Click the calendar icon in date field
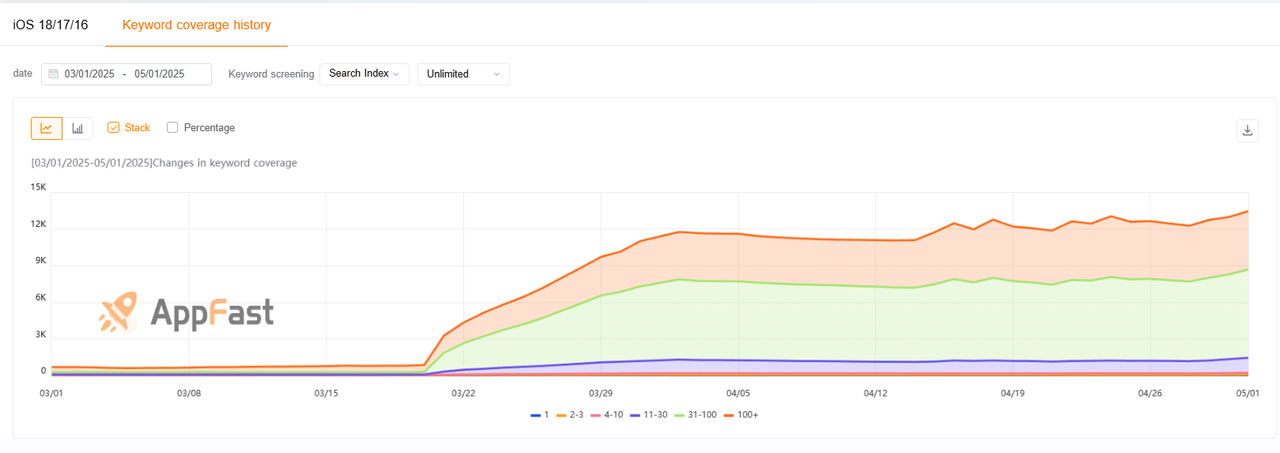 pyautogui.click(x=53, y=74)
